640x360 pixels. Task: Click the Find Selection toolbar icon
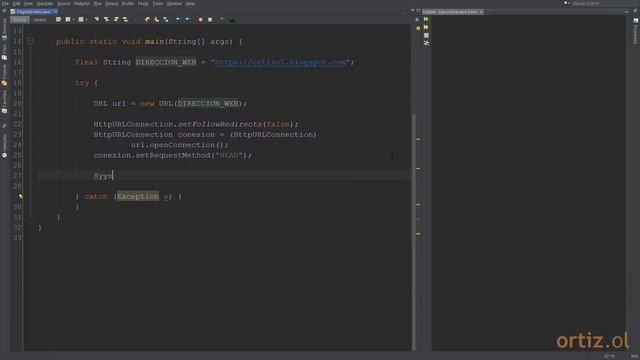(97, 20)
